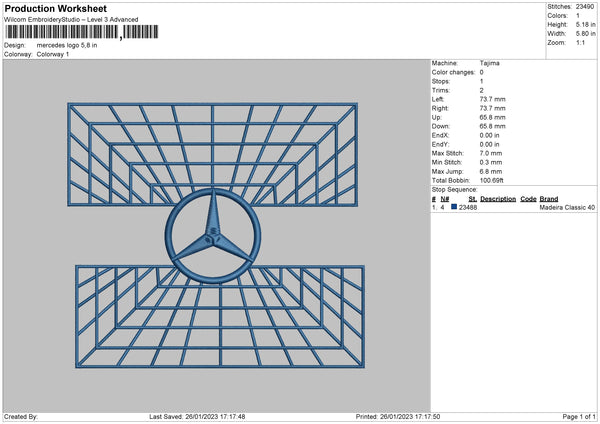
Task: Click the upper grid pattern of the design
Action: point(212,154)
